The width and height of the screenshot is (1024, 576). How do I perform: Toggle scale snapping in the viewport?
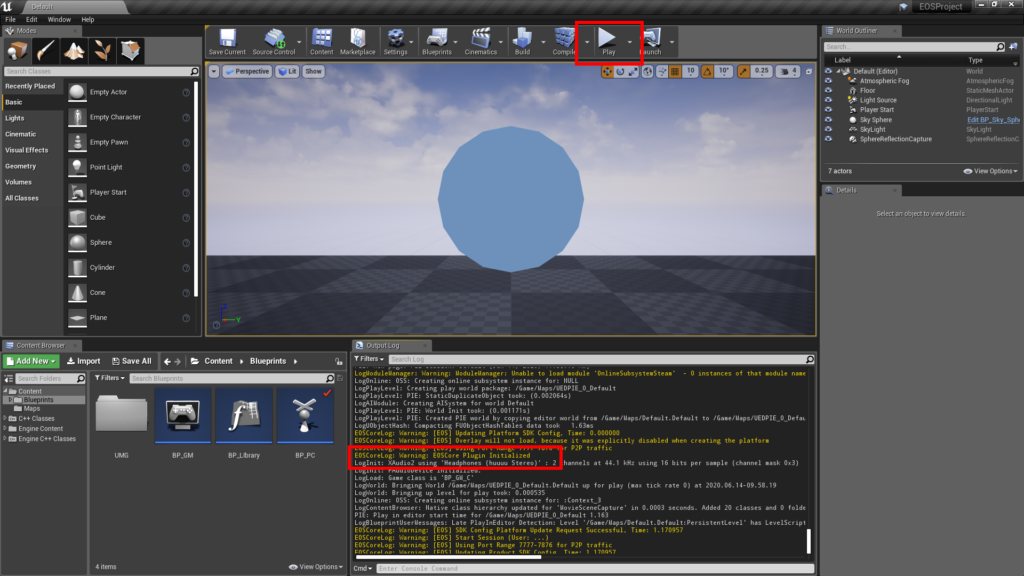[743, 71]
